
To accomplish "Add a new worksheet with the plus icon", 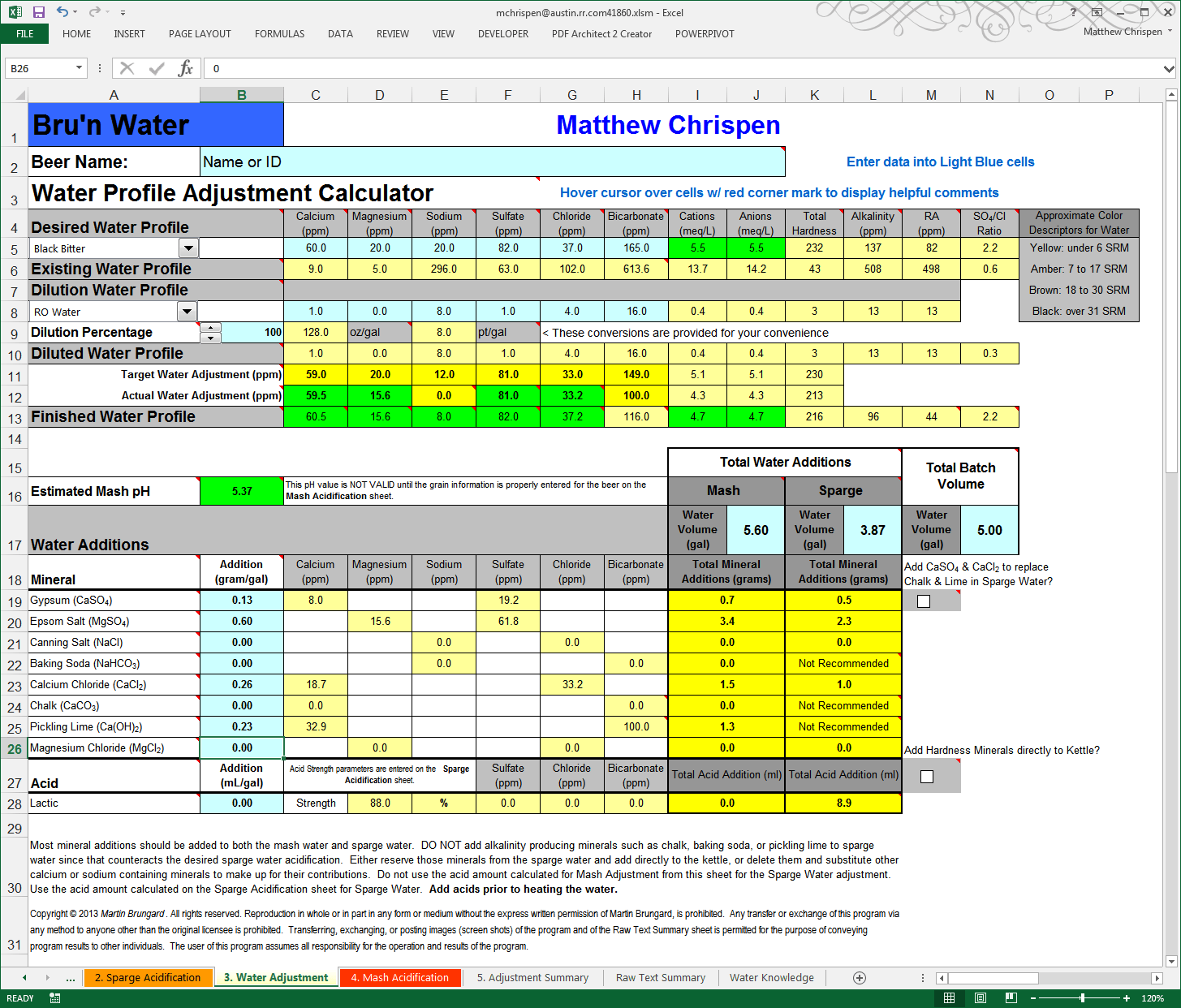I will (859, 978).
